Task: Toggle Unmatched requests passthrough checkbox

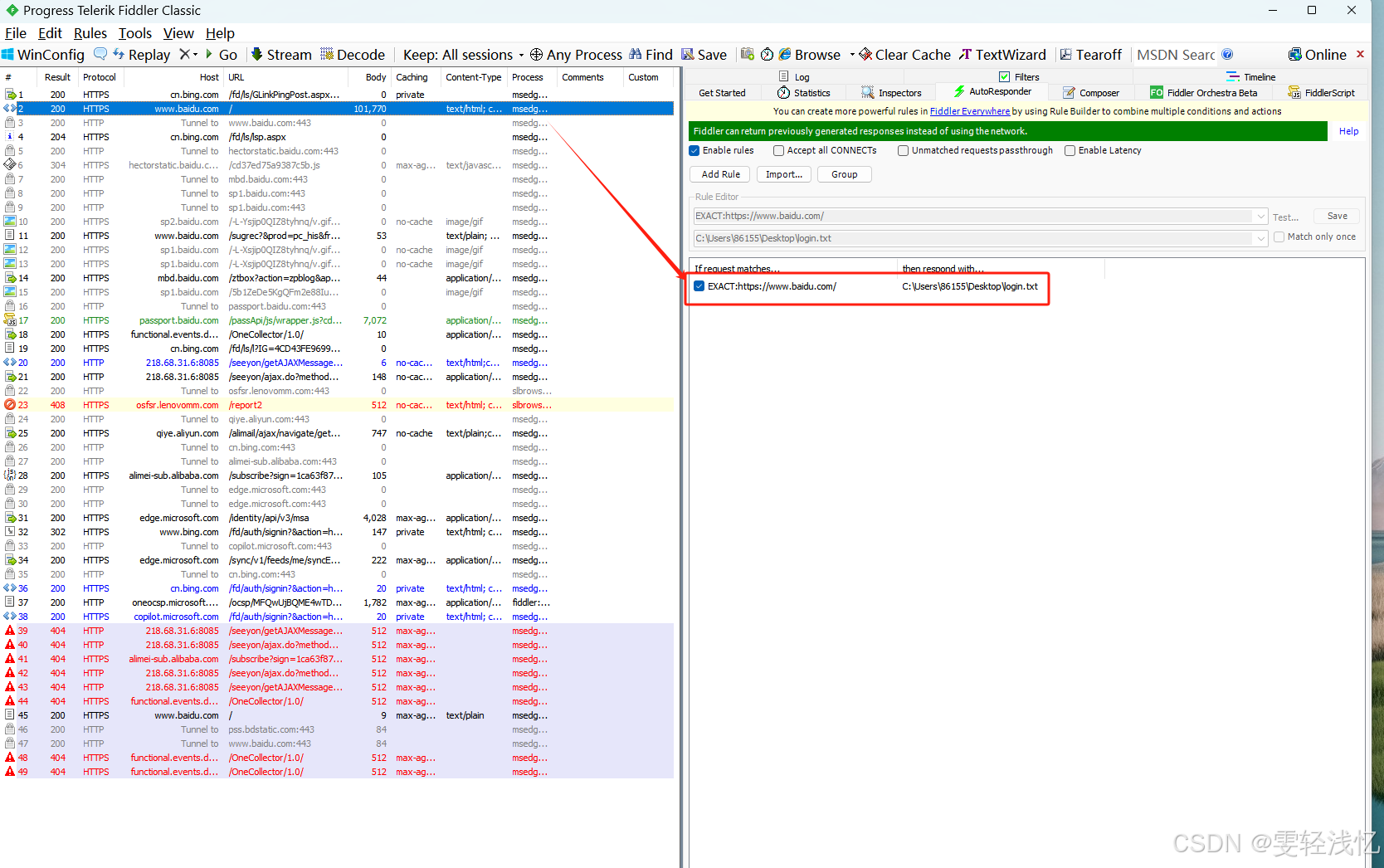Action: pyautogui.click(x=903, y=151)
